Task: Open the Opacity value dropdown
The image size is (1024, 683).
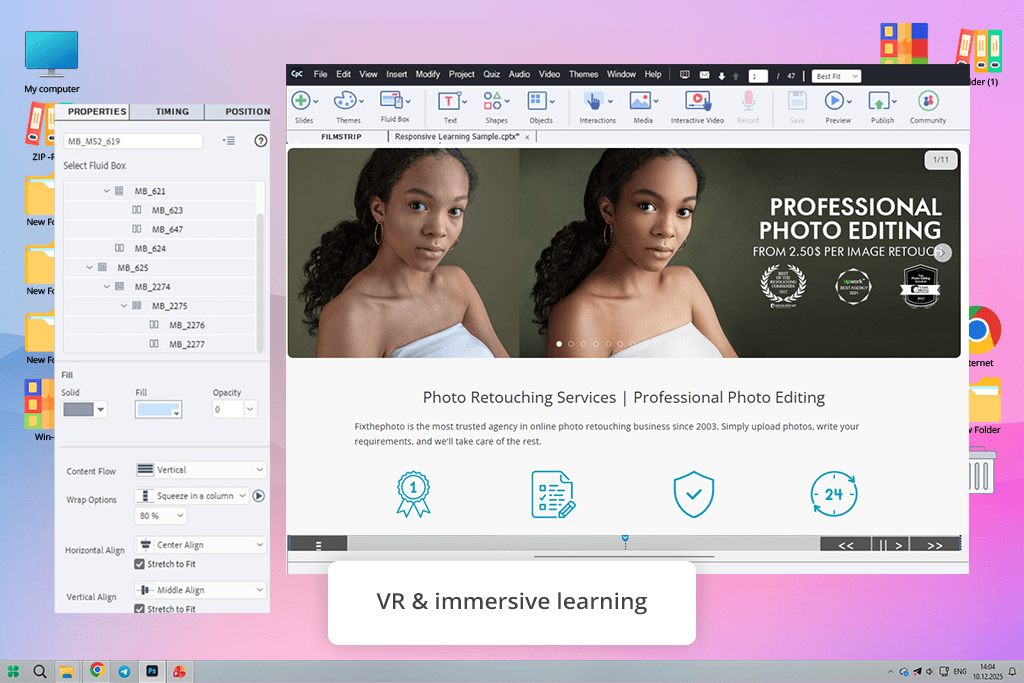Action: 249,409
